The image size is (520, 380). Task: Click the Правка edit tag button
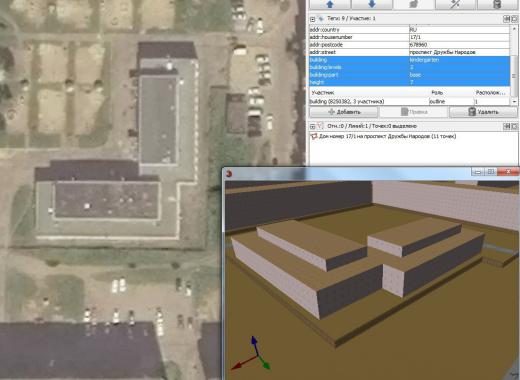click(x=414, y=112)
